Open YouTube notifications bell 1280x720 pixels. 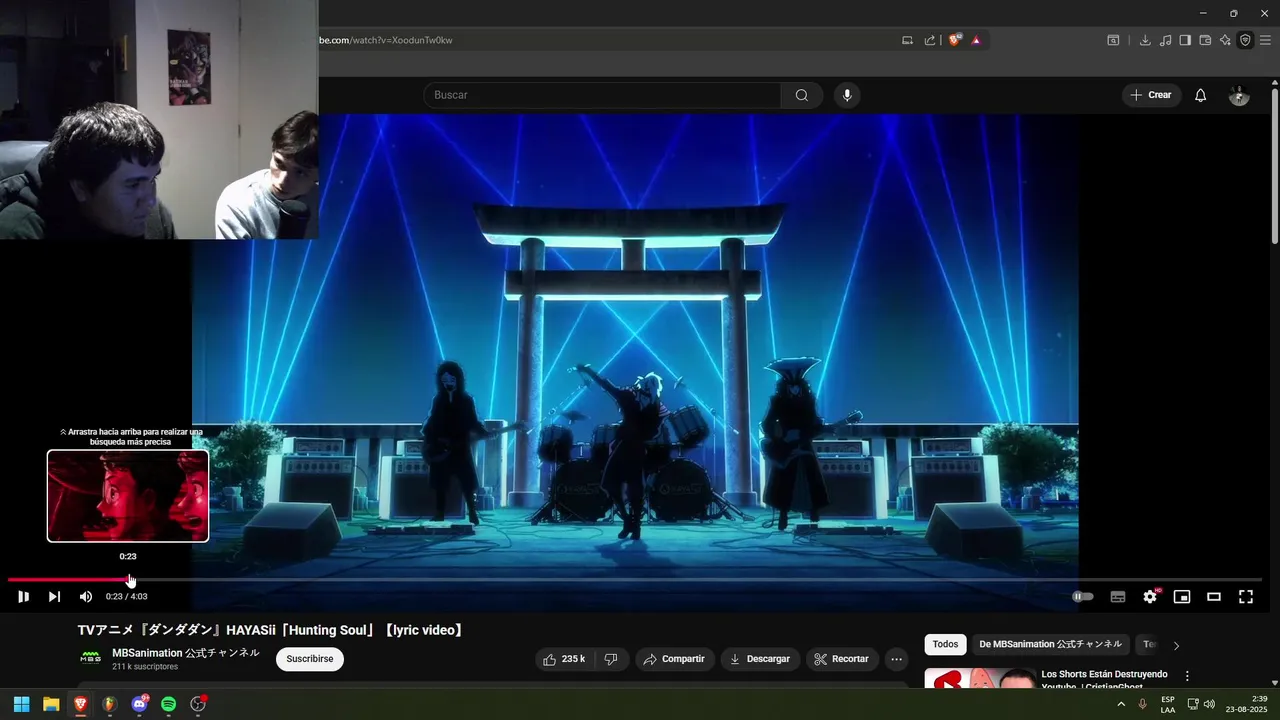(1201, 95)
